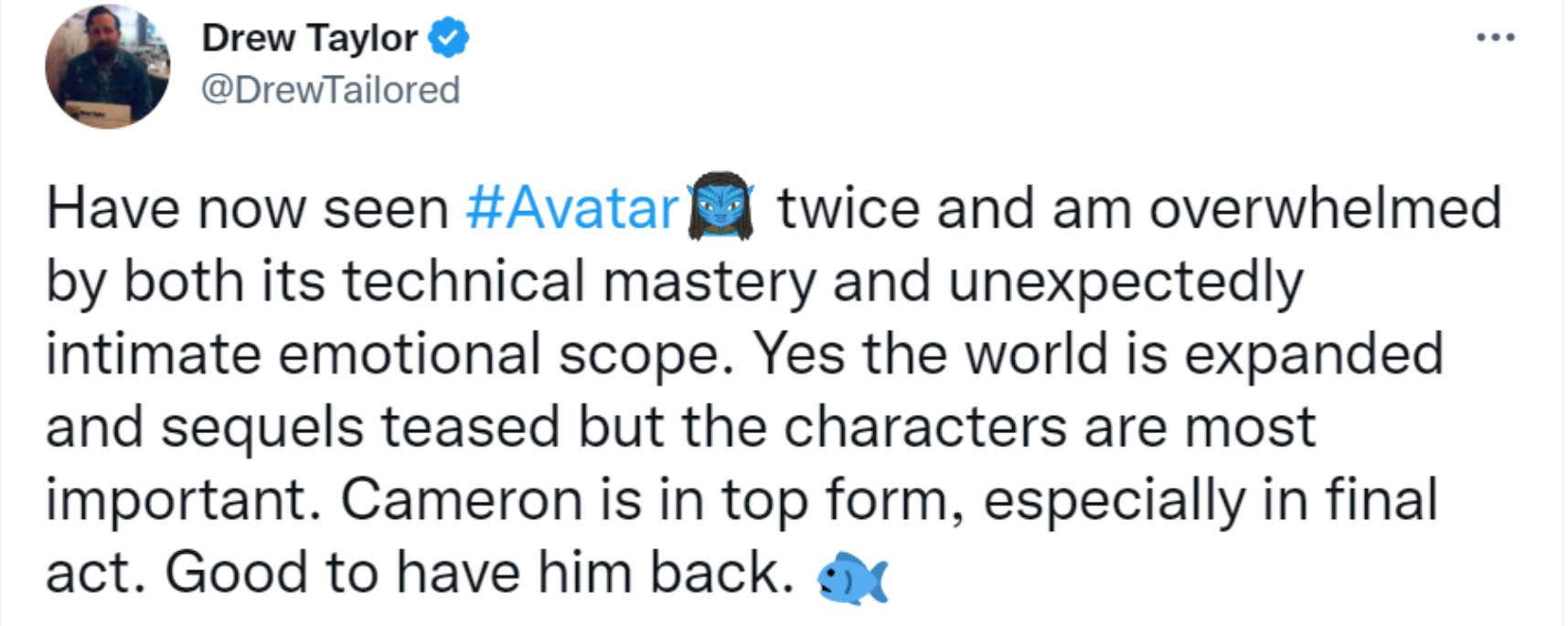Click the opening words "Have now seen"
The height and width of the screenshot is (626, 1568).
247,209
